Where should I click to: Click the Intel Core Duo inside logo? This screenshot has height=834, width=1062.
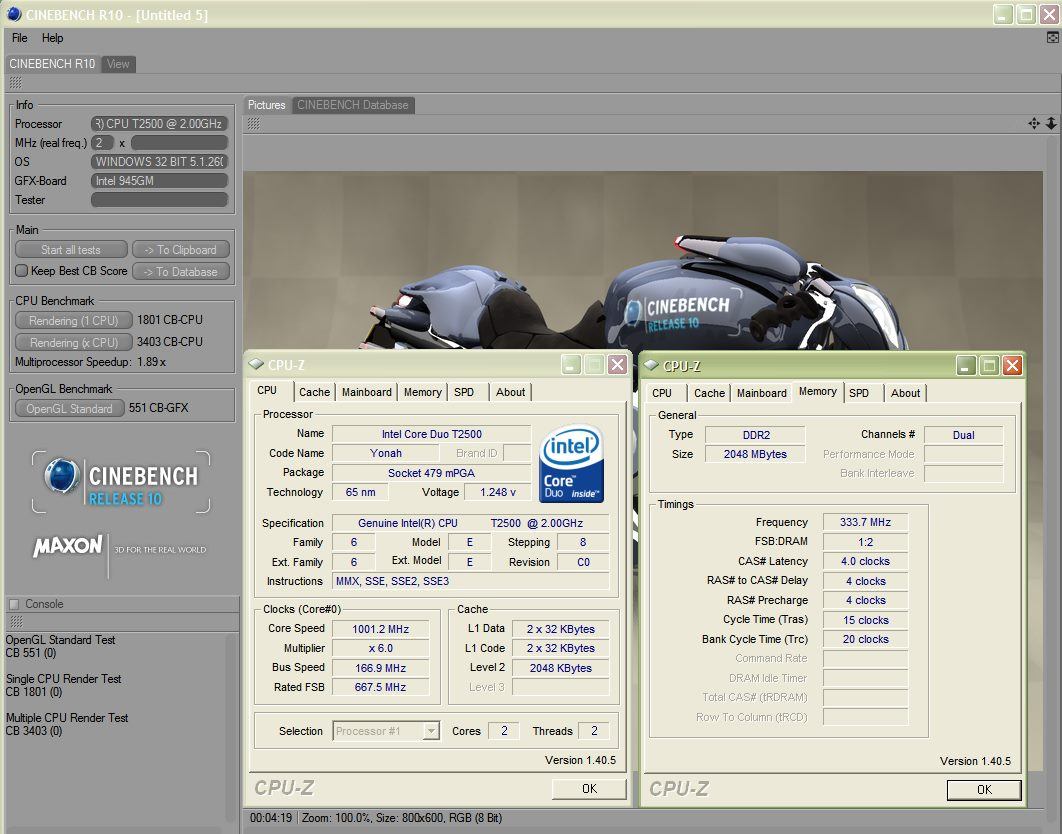(571, 463)
